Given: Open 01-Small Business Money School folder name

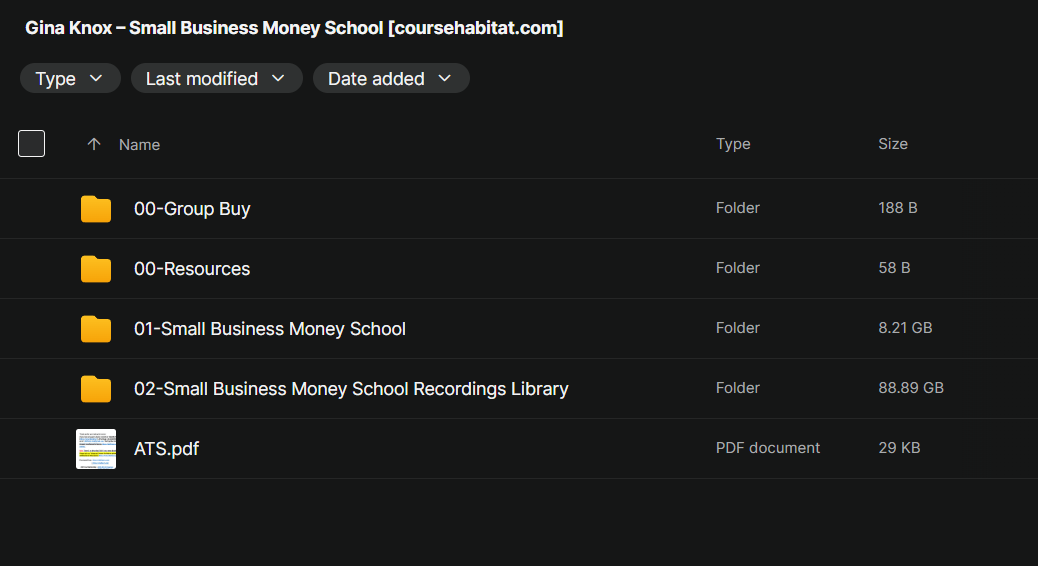Looking at the screenshot, I should tap(270, 329).
